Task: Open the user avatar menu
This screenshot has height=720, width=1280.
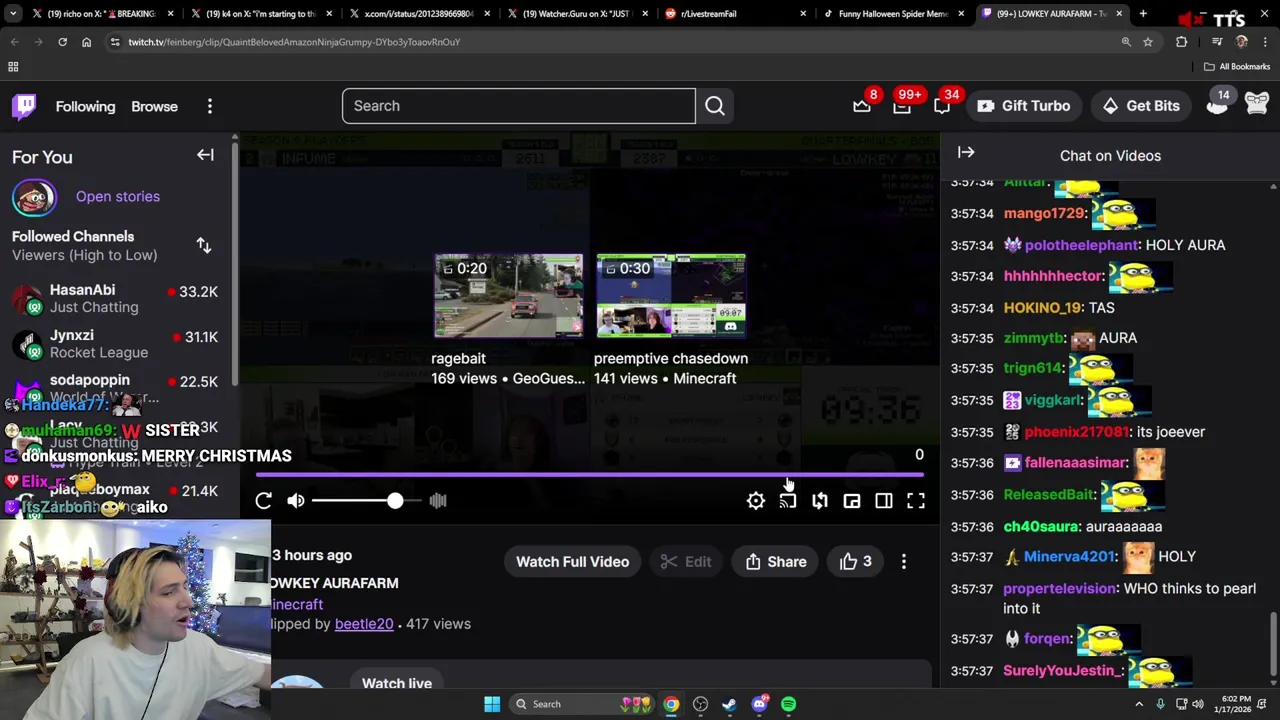Action: [1257, 105]
